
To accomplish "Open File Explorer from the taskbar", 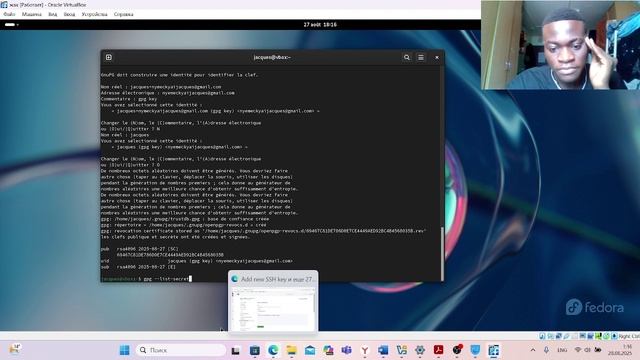I will (291, 350).
